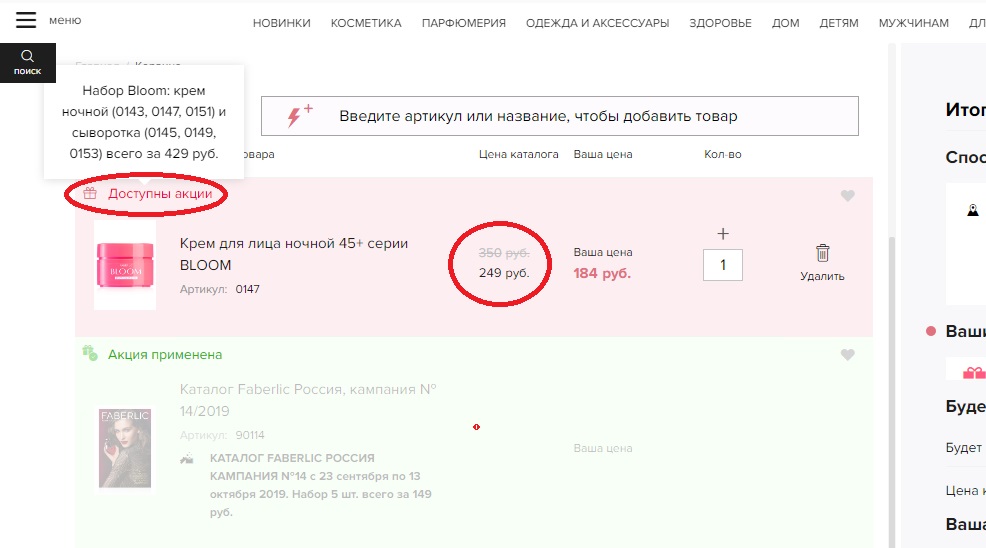Open ОДЕЖДА И АКСЕССУАРЫ menu
Image resolution: width=986 pixels, height=548 pixels.
click(597, 23)
